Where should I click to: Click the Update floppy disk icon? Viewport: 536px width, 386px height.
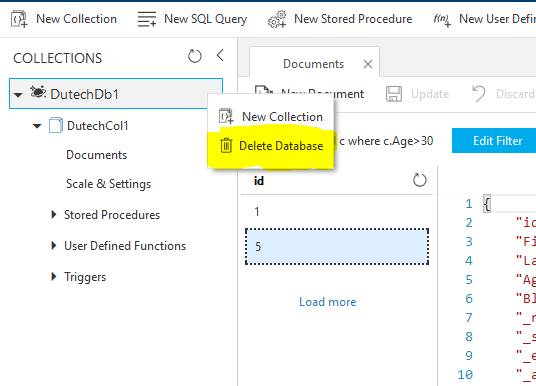[394, 94]
